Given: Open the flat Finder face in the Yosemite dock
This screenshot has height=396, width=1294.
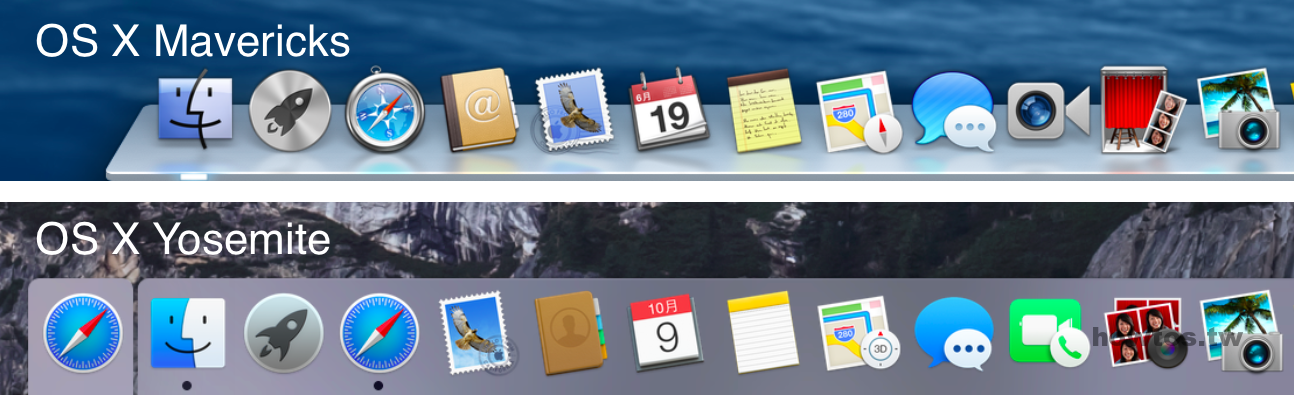Looking at the screenshot, I should (x=187, y=332).
